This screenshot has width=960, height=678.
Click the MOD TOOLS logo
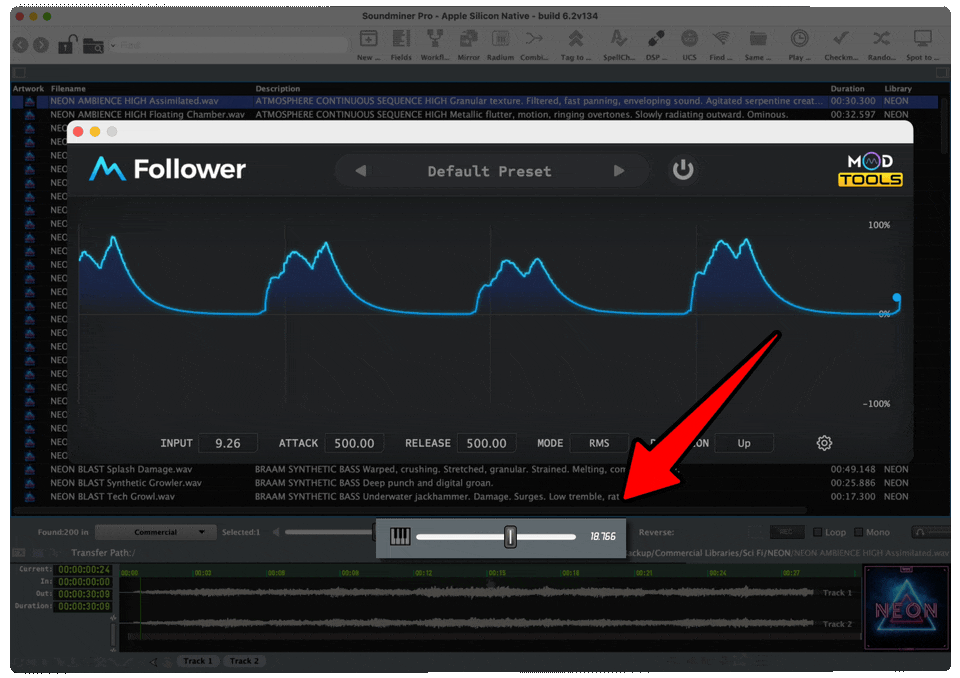pyautogui.click(x=870, y=170)
